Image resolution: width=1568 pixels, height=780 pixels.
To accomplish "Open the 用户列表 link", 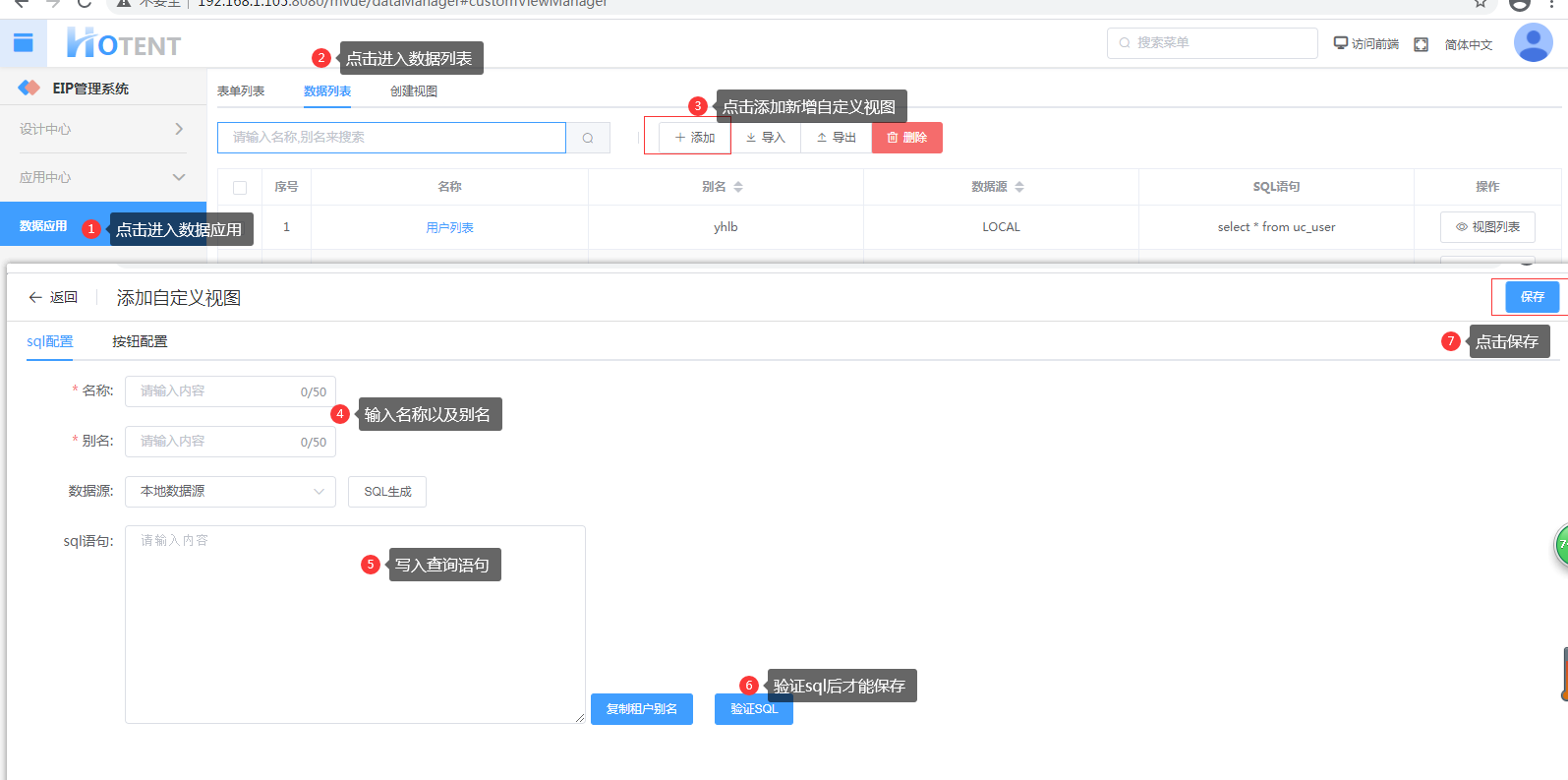I will 449,227.
